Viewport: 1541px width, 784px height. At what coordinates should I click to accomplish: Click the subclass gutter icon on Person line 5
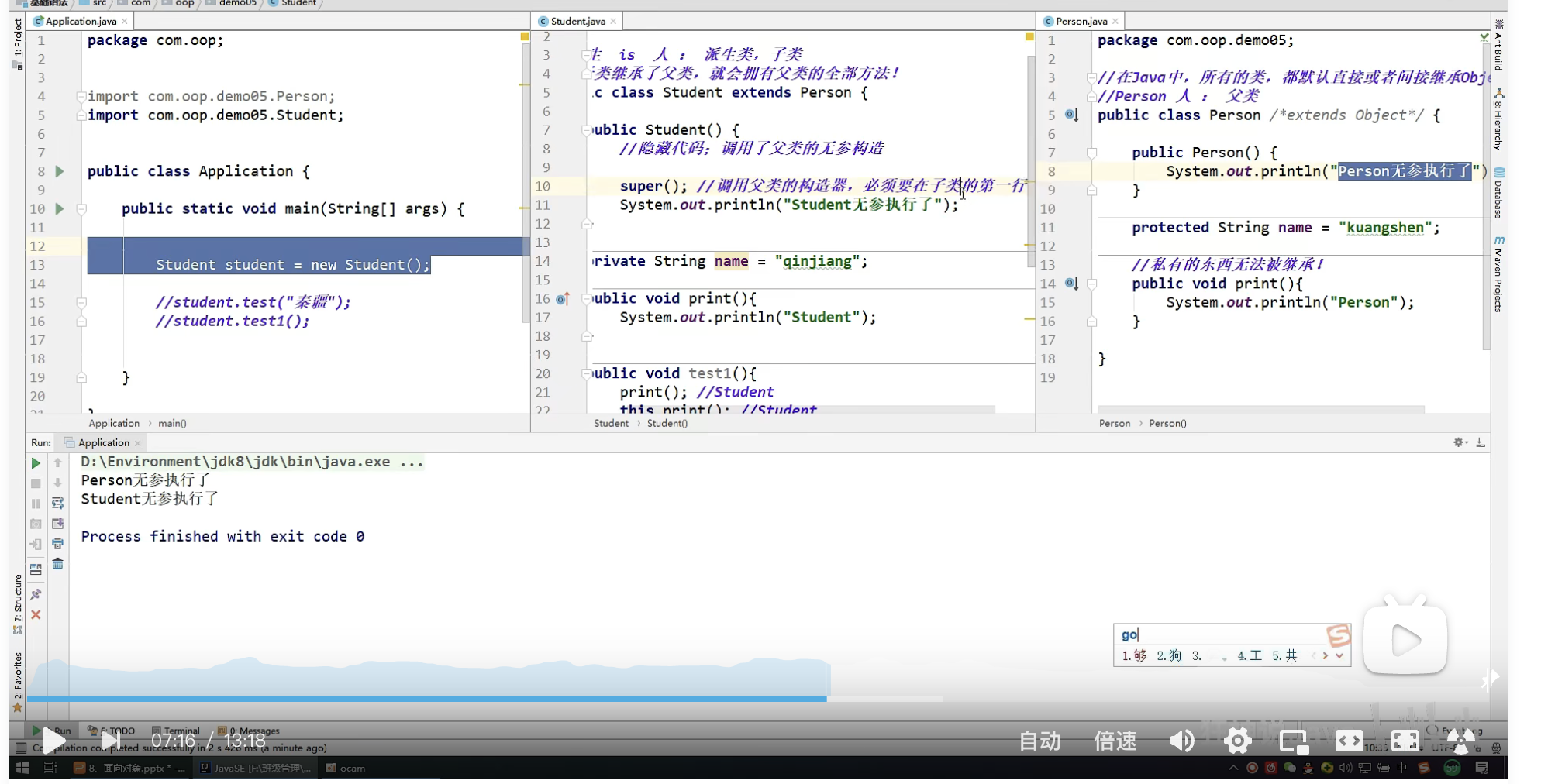tap(1072, 115)
